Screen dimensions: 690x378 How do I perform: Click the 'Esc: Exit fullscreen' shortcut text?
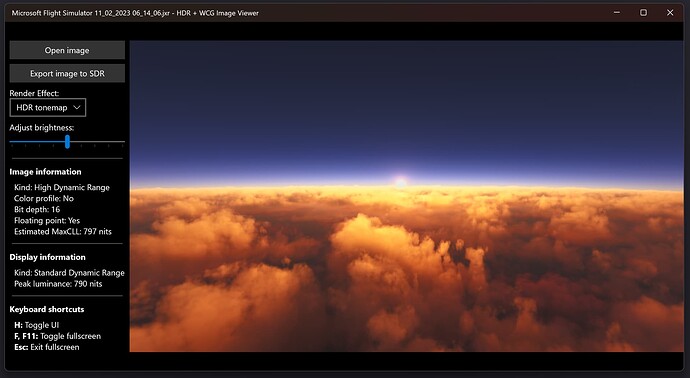(47, 347)
